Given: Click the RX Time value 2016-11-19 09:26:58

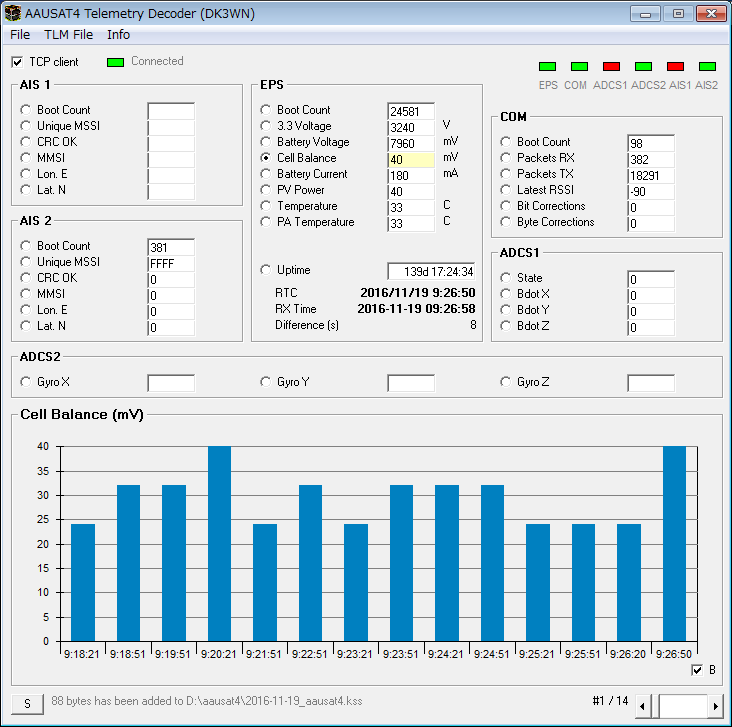Looking at the screenshot, I should coord(416,309).
